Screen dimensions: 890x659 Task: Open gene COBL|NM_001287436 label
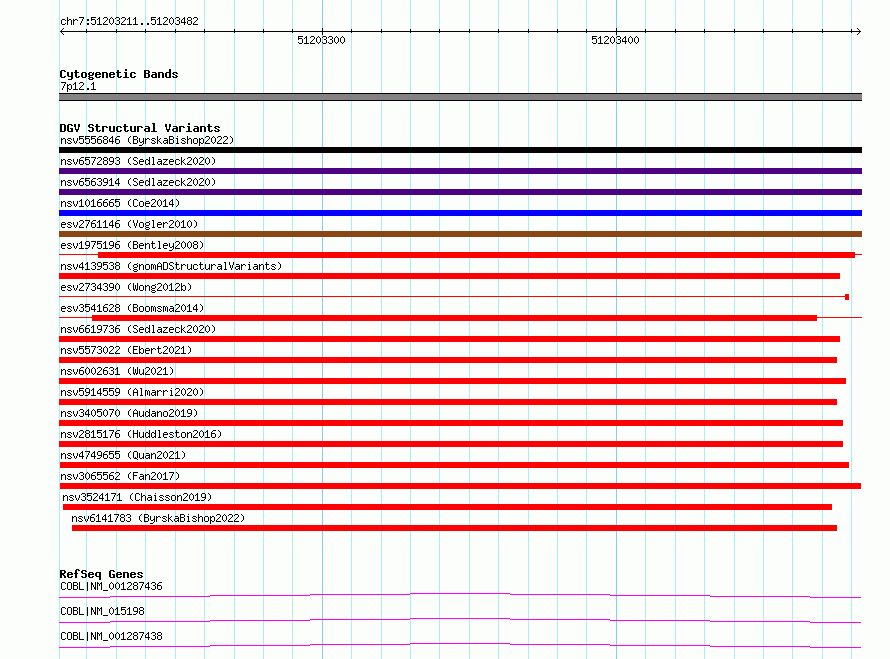[x=111, y=586]
